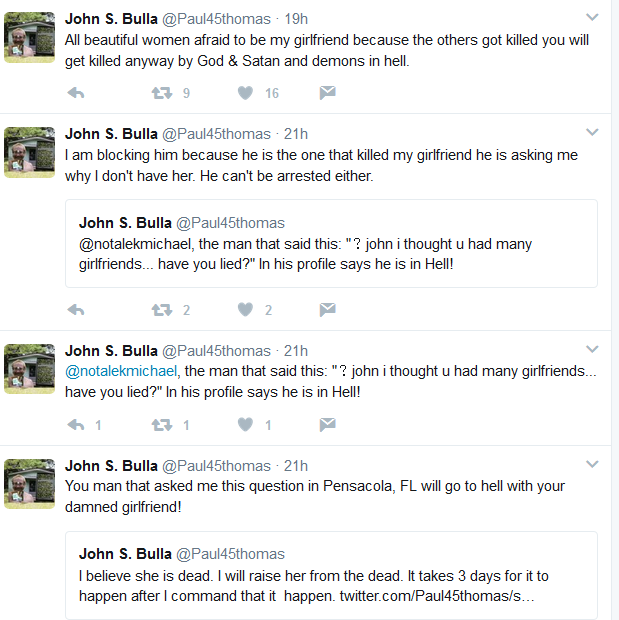This screenshot has width=619, height=620.
Task: Expand options chevron on 'I am blocking him' tweet
Action: 592,132
